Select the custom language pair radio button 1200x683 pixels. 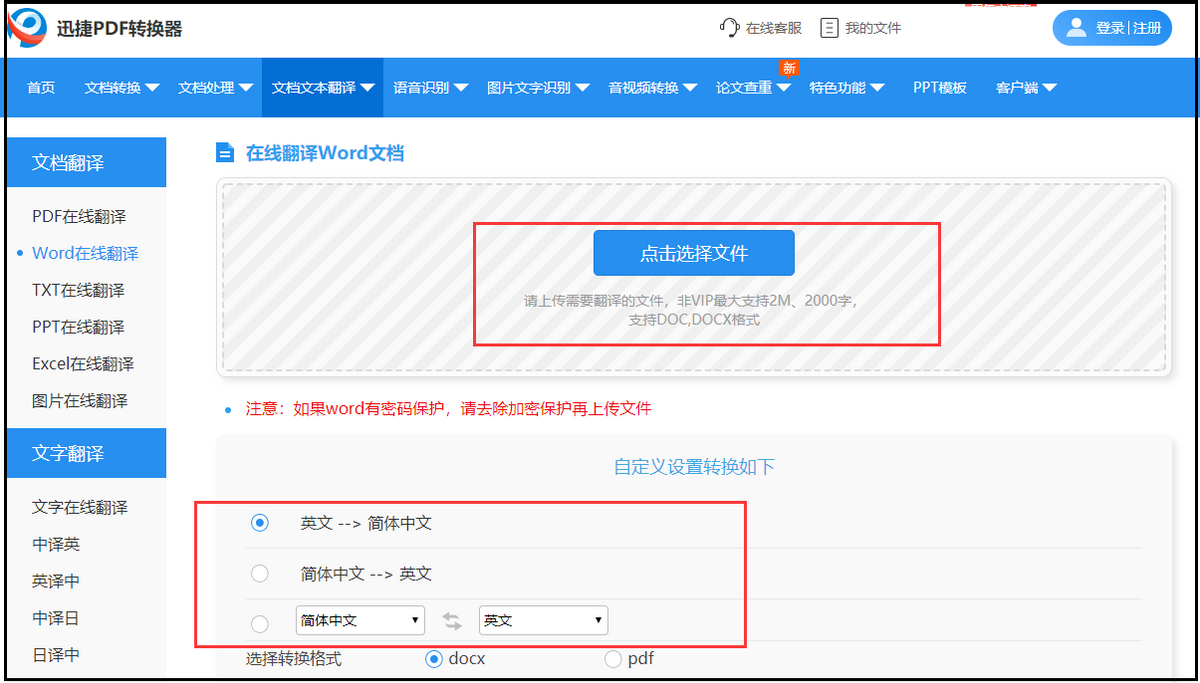260,624
